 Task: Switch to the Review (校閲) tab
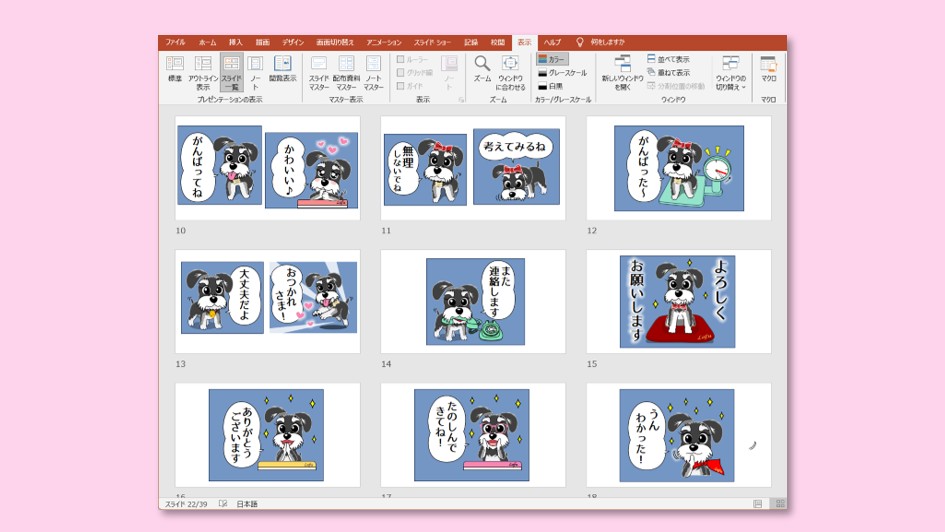(498, 42)
